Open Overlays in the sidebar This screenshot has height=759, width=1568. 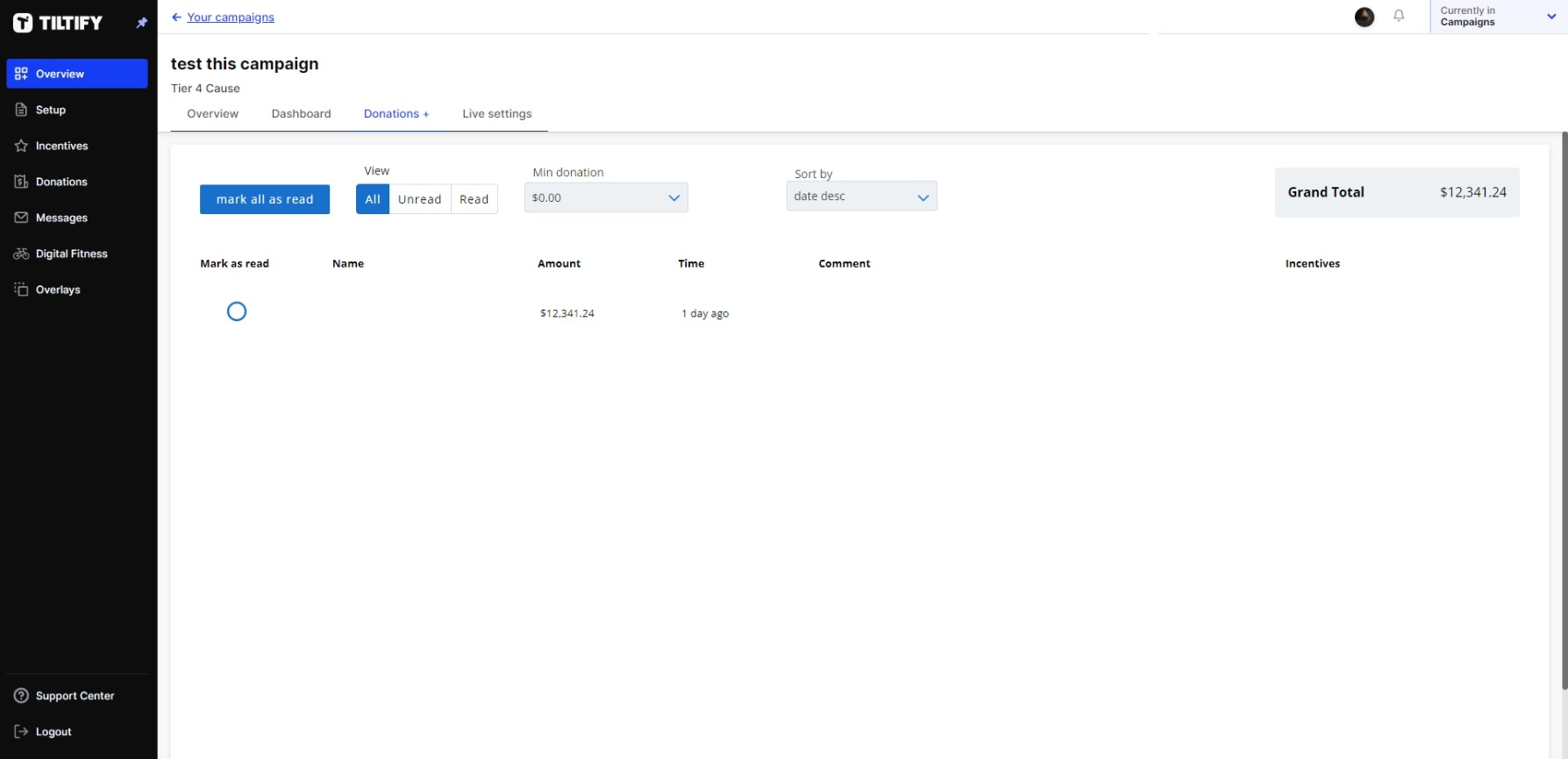[77, 290]
